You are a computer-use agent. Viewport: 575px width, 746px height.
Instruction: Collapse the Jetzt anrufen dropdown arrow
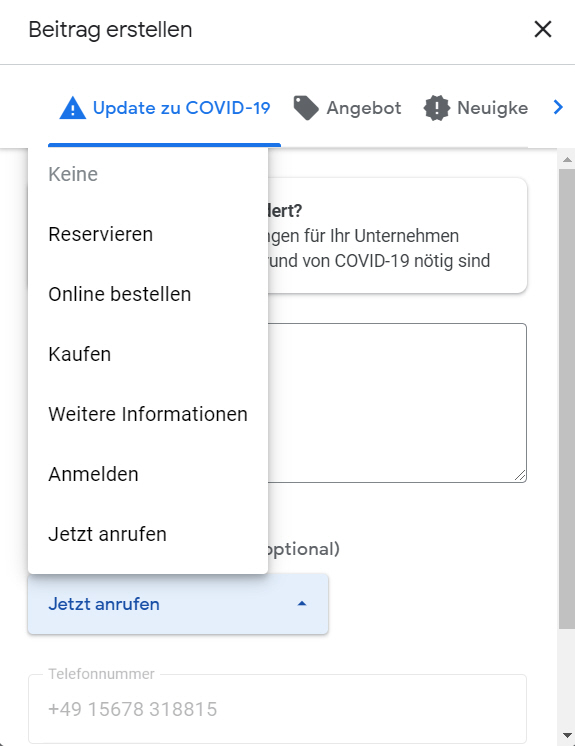302,604
